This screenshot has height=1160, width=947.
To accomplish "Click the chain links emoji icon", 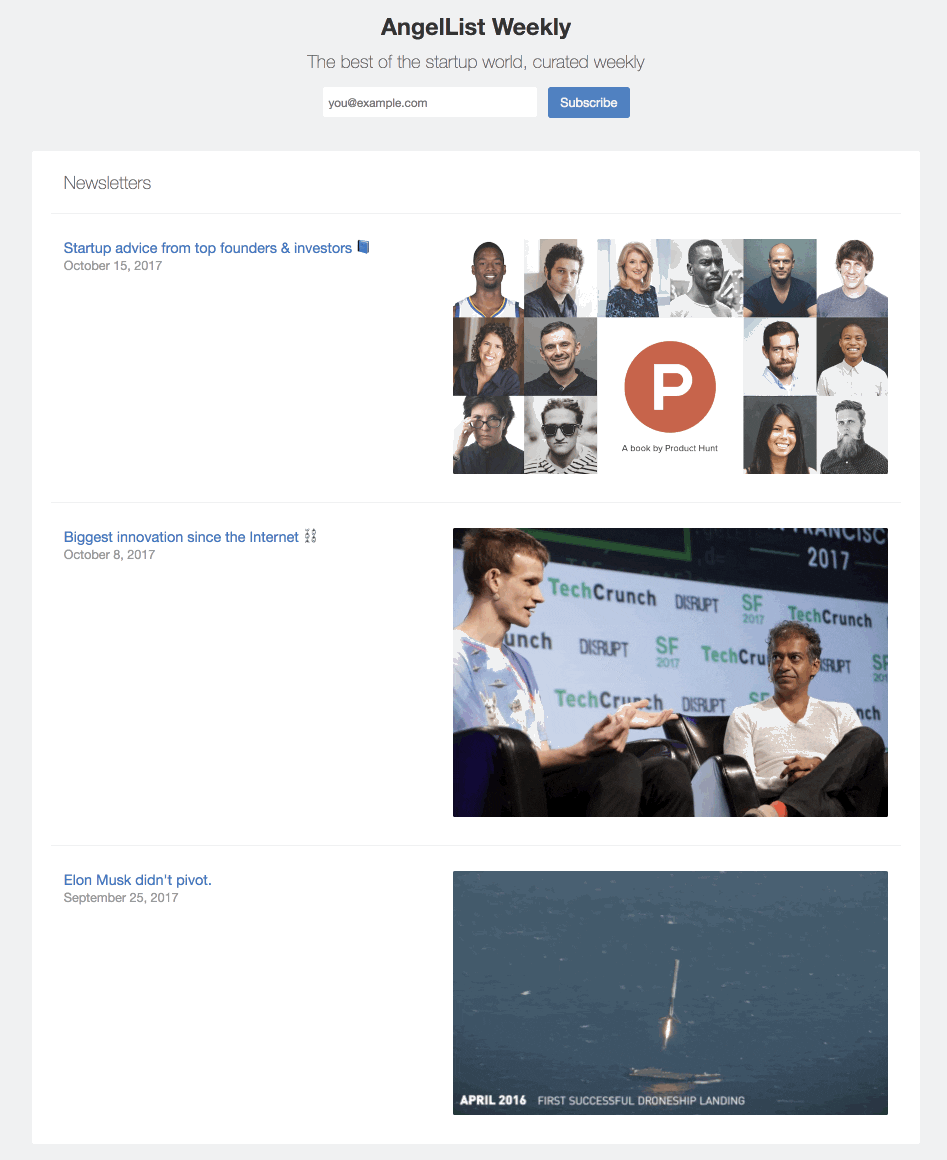I will 311,536.
